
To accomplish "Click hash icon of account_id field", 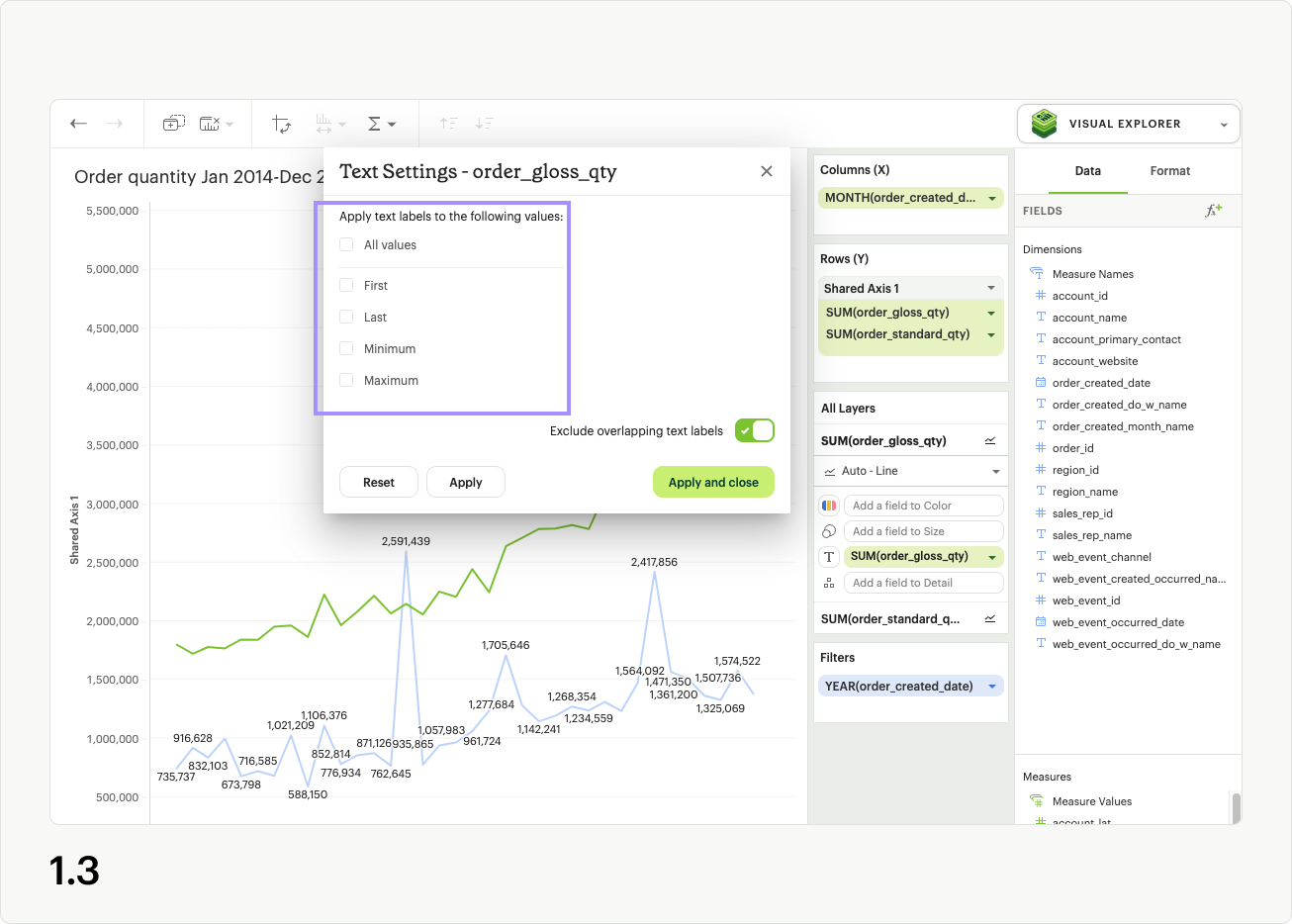I will pyautogui.click(x=1041, y=296).
